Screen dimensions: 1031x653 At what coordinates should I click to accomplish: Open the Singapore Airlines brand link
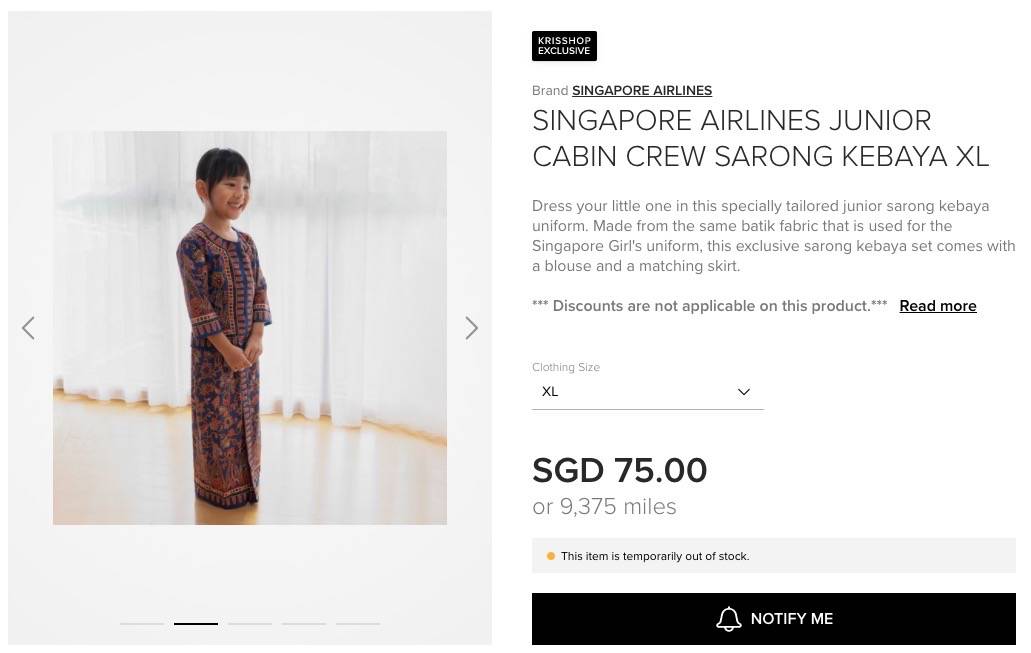(642, 91)
